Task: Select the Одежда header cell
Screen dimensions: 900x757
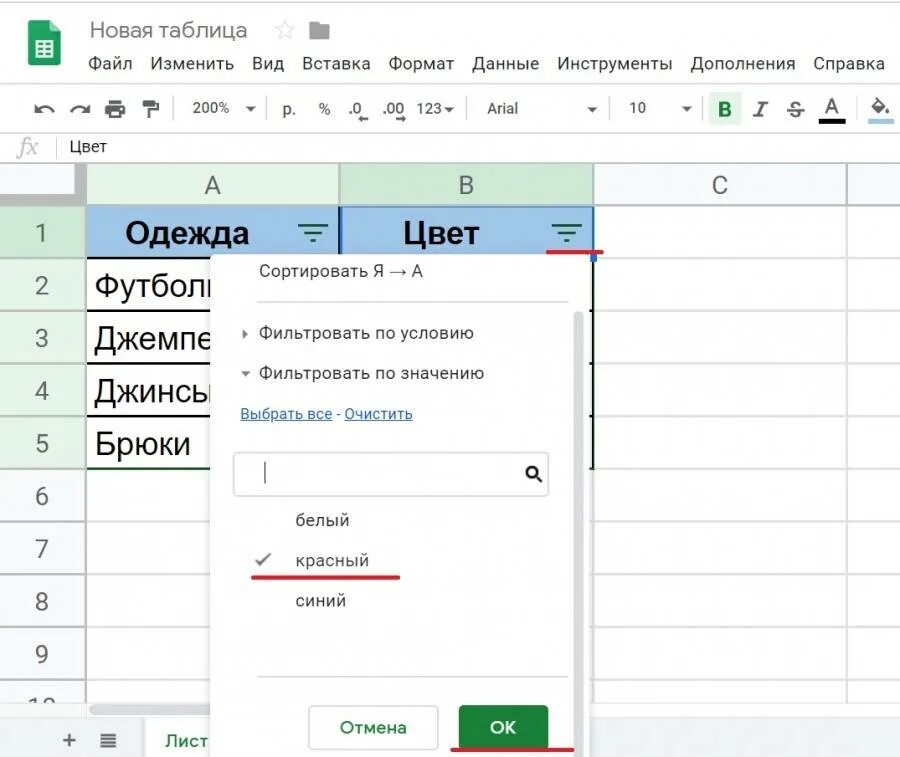Action: click(x=212, y=232)
